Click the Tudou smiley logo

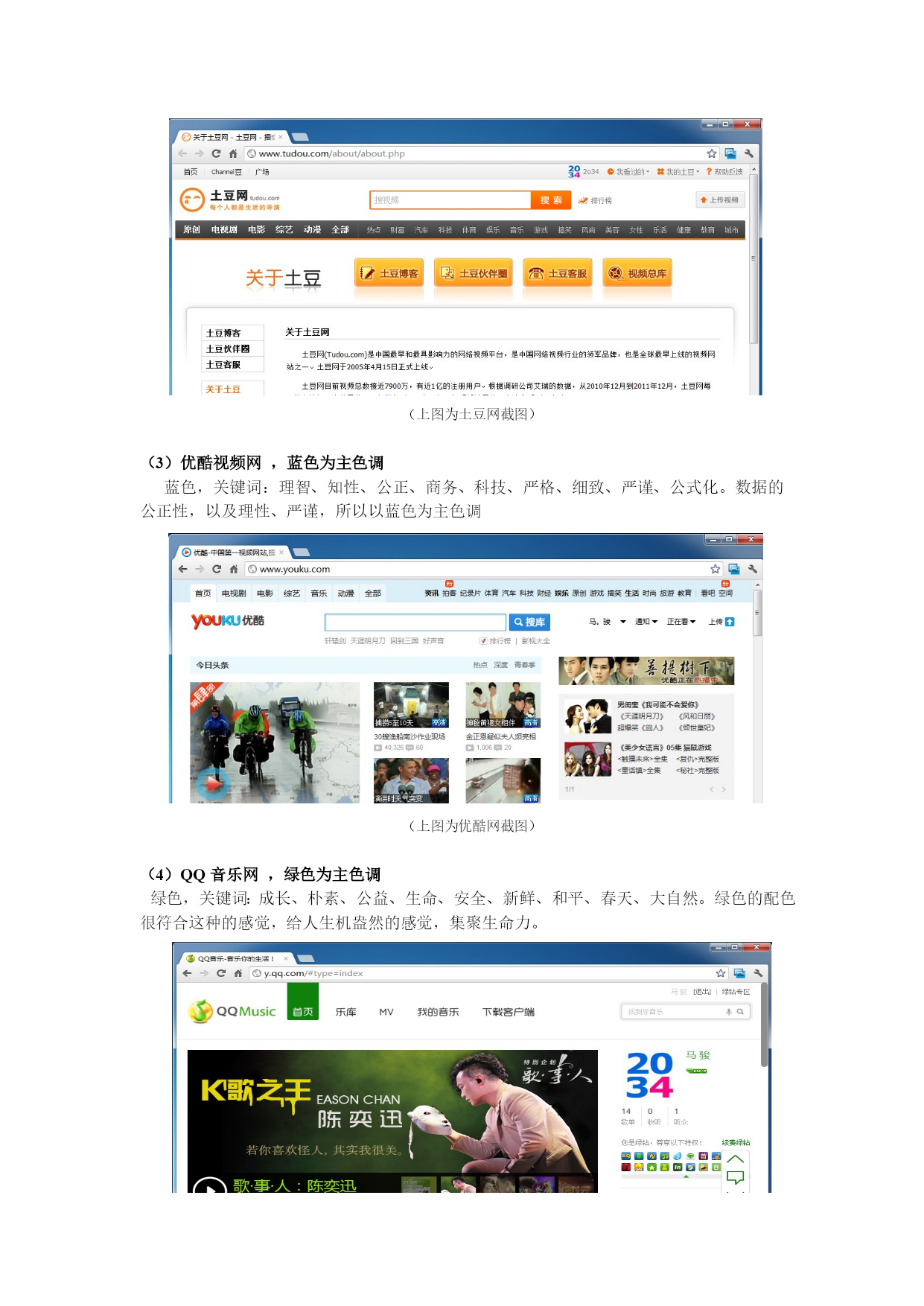pos(192,200)
